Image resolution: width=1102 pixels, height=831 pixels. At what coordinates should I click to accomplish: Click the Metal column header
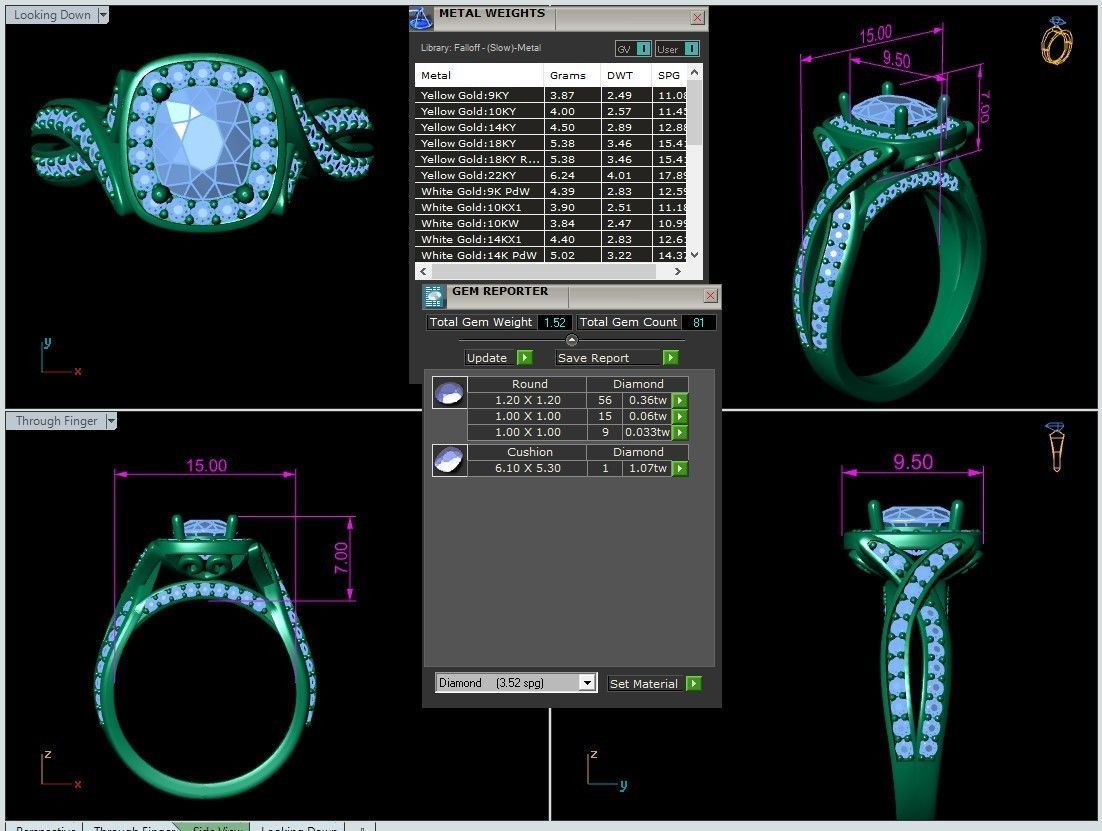click(x=479, y=75)
